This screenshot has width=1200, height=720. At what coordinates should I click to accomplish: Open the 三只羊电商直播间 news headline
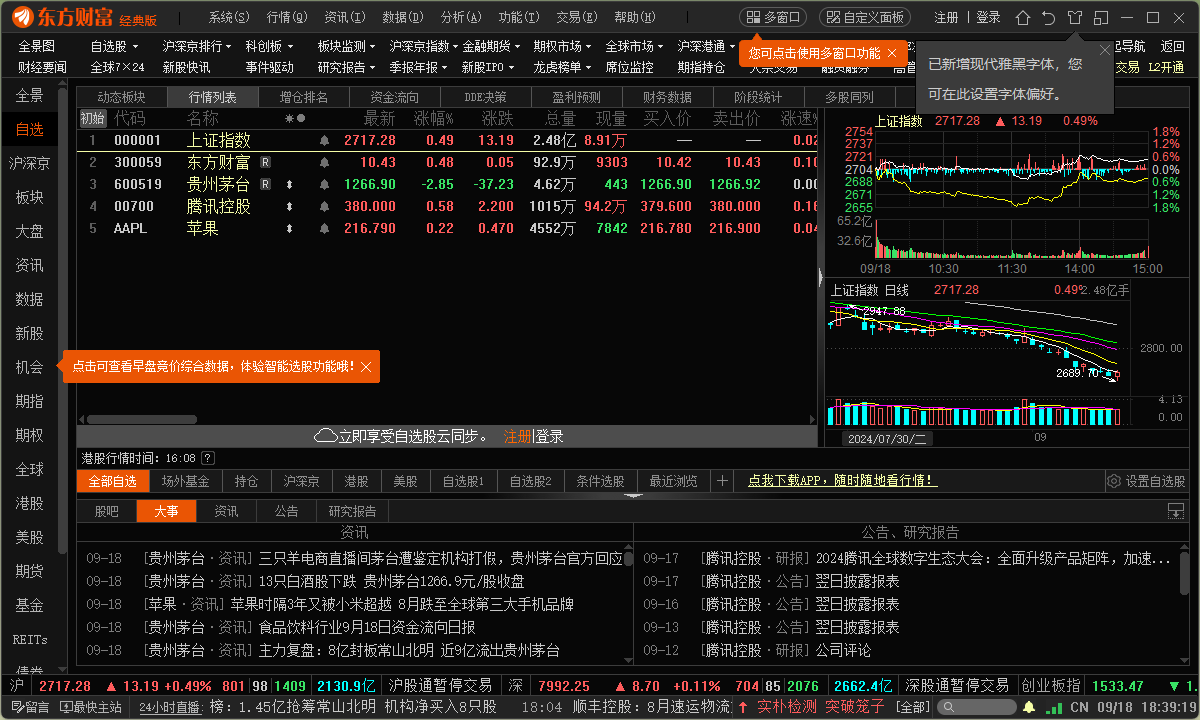click(441, 558)
